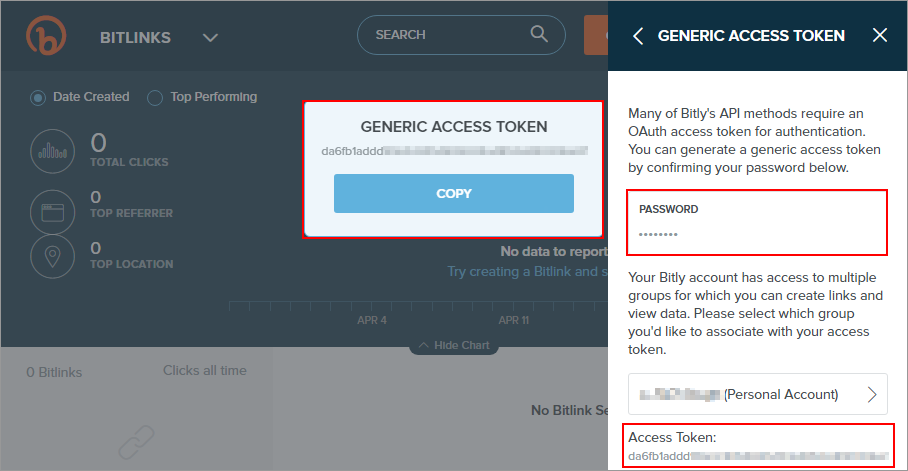This screenshot has width=908, height=471.
Task: Go back using the panel's left arrow
Action: coord(638,36)
